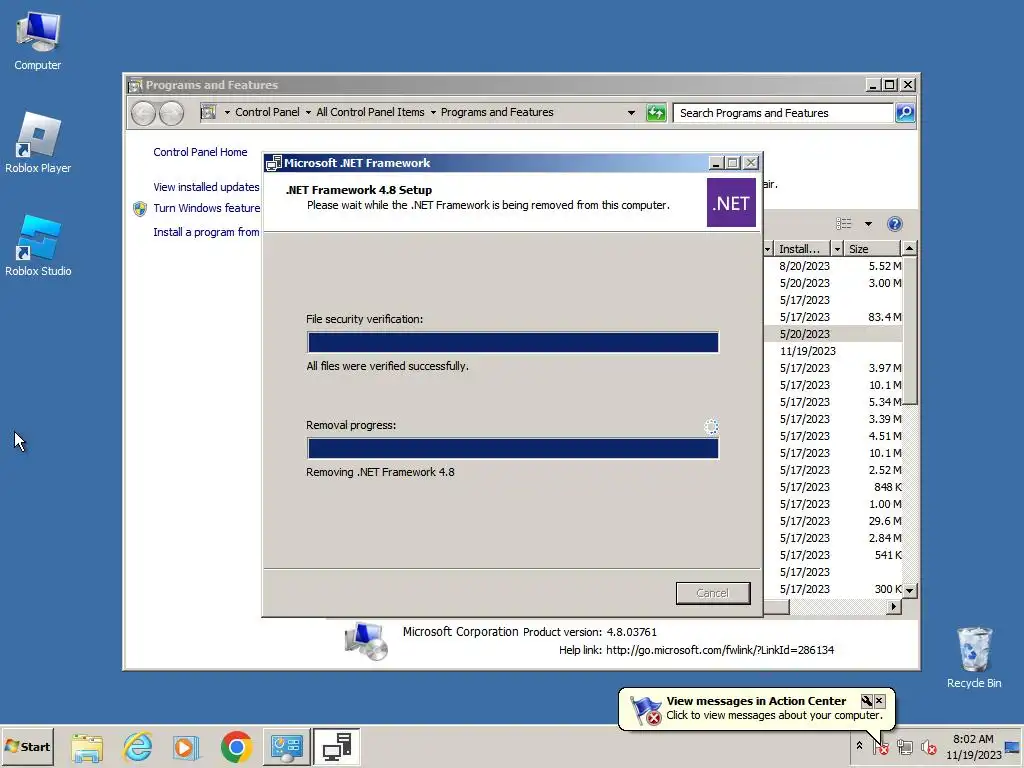Screen dimensions: 1024x768
Task: Click the muted volume tray icon
Action: pyautogui.click(x=928, y=747)
